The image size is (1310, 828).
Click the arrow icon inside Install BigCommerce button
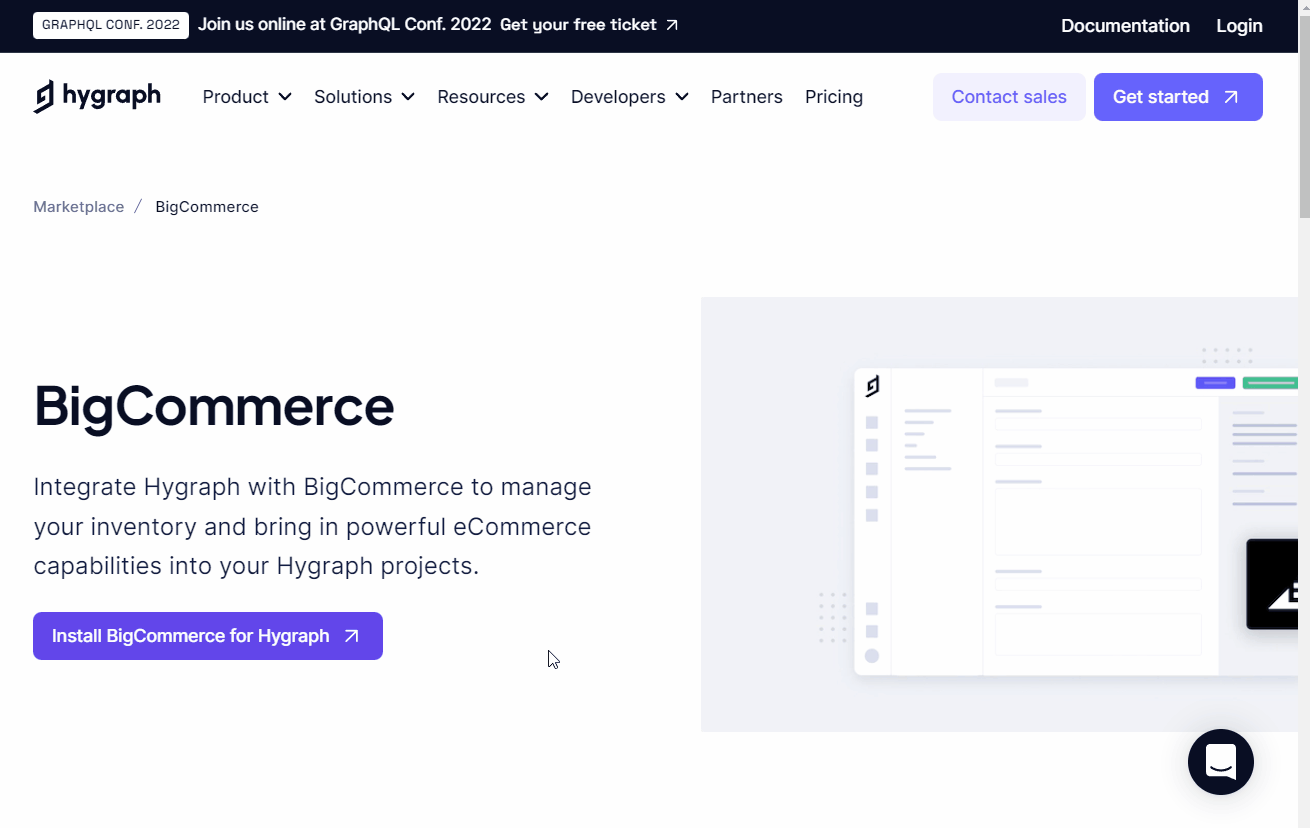coord(351,635)
